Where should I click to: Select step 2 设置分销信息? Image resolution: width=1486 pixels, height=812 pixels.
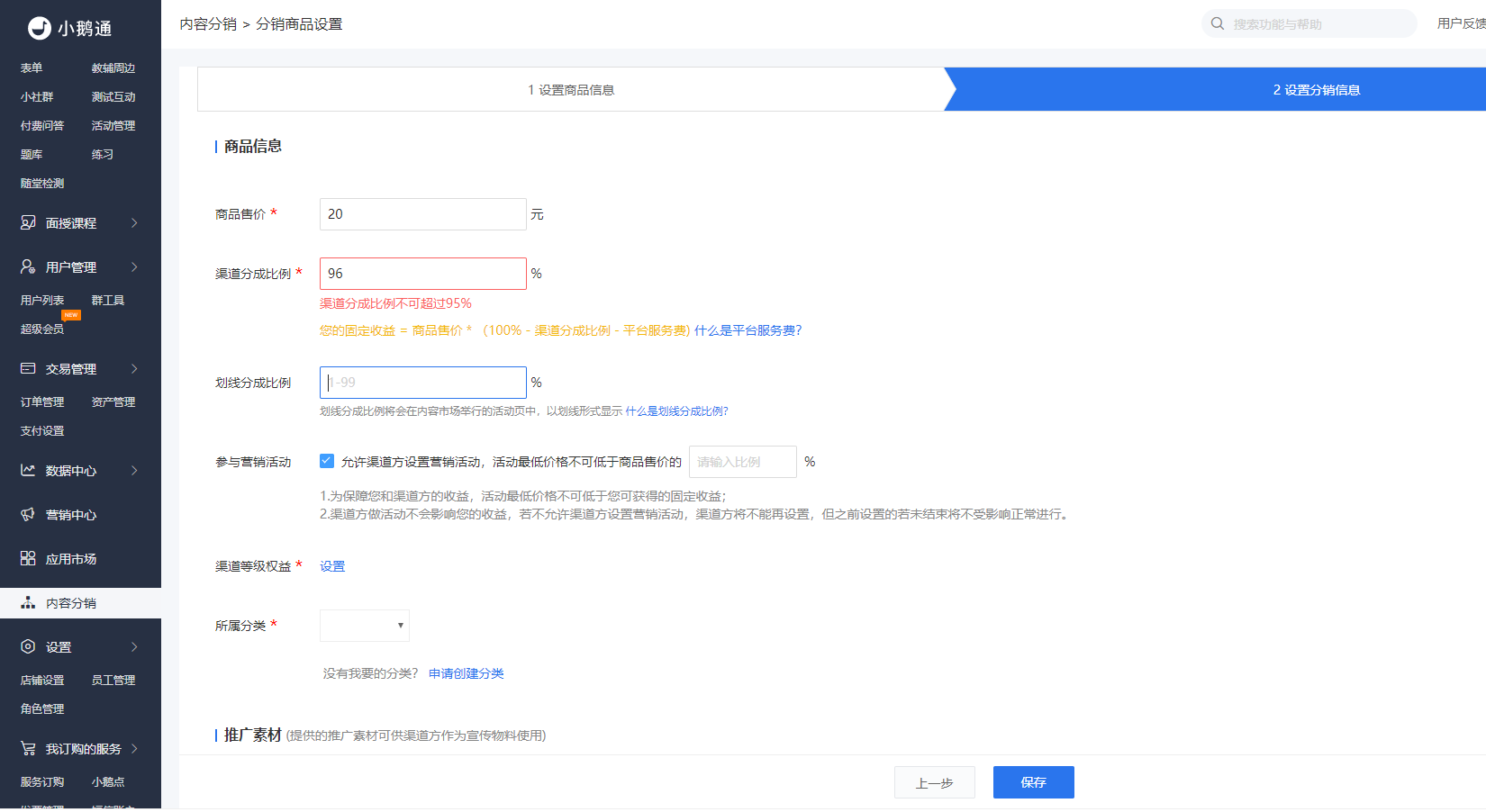(1316, 90)
